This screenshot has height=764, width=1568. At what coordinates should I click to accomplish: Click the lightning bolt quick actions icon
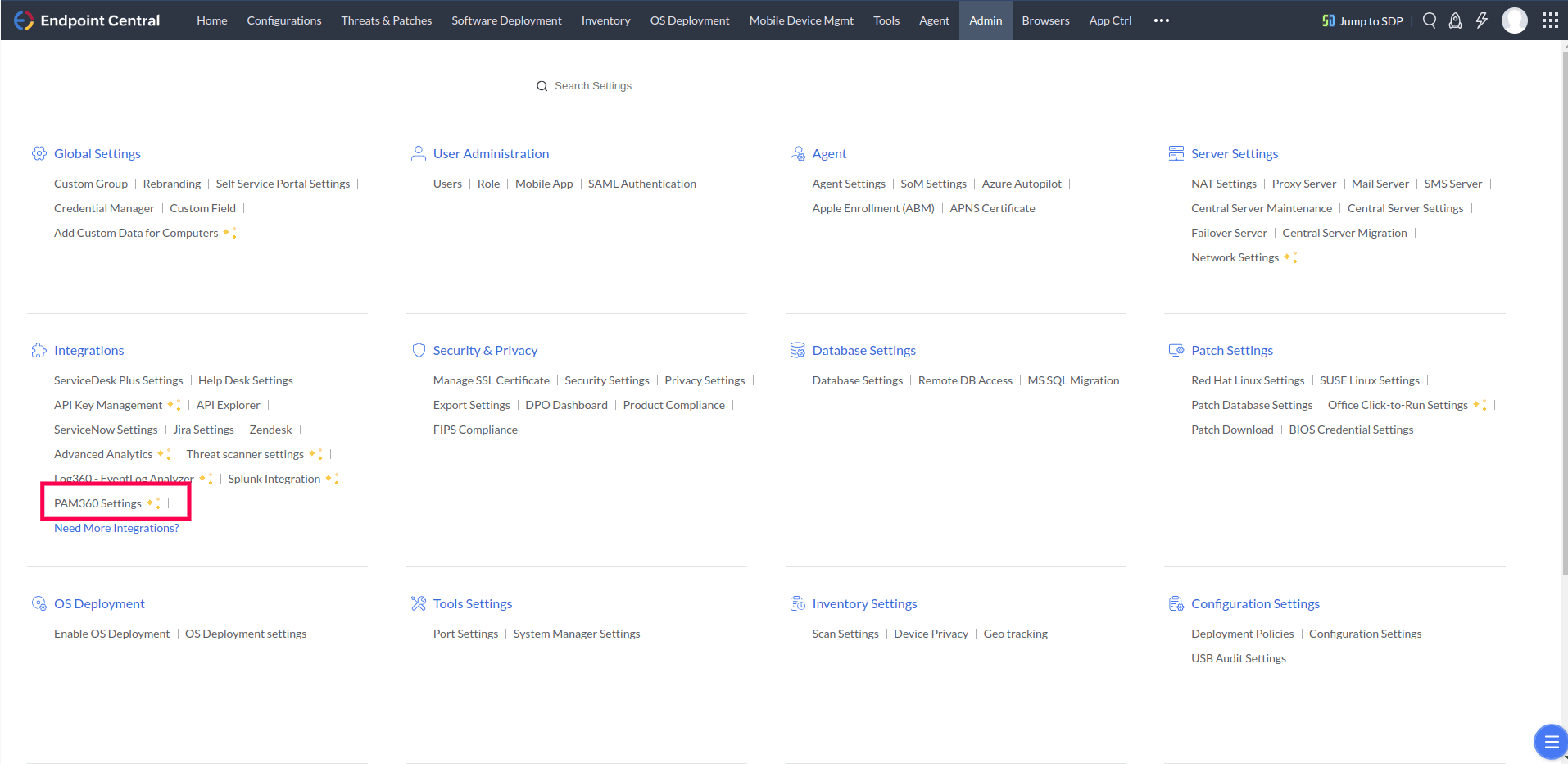click(x=1482, y=20)
